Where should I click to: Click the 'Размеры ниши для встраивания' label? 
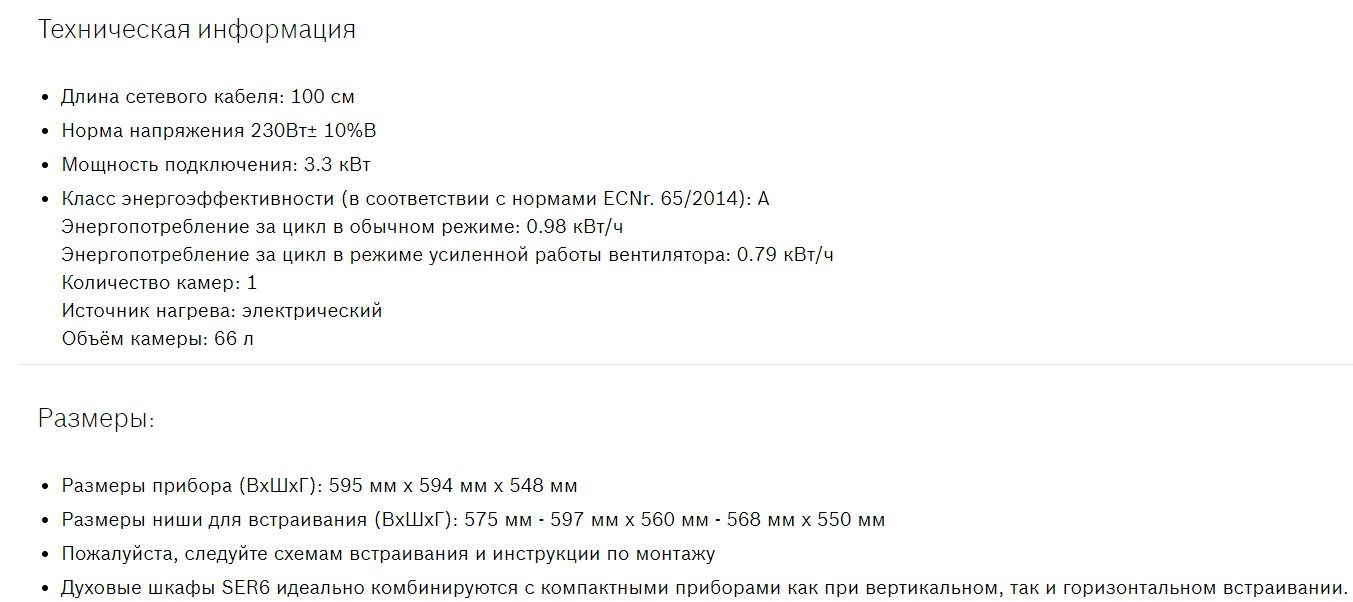point(217,520)
